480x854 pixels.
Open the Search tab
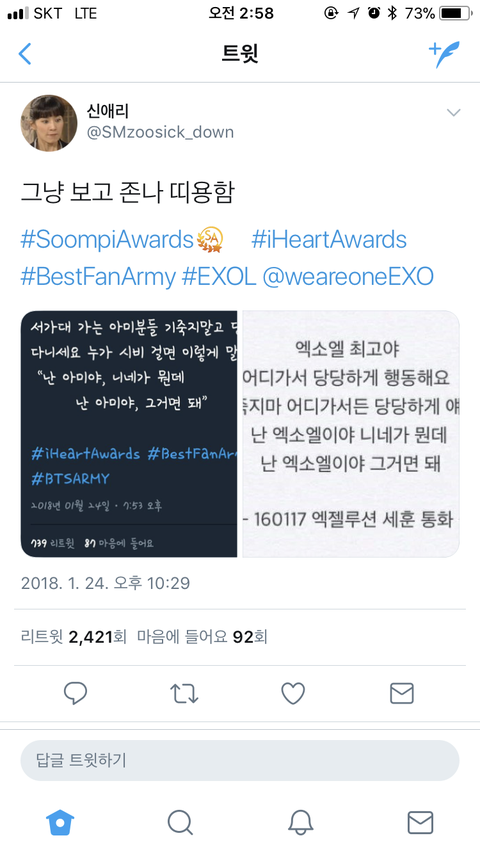click(x=180, y=822)
